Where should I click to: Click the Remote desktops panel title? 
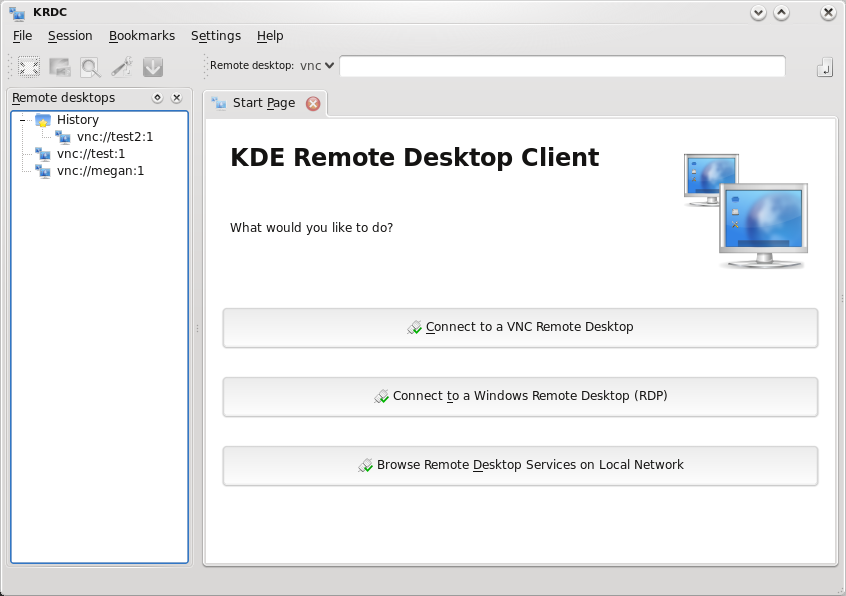[63, 98]
